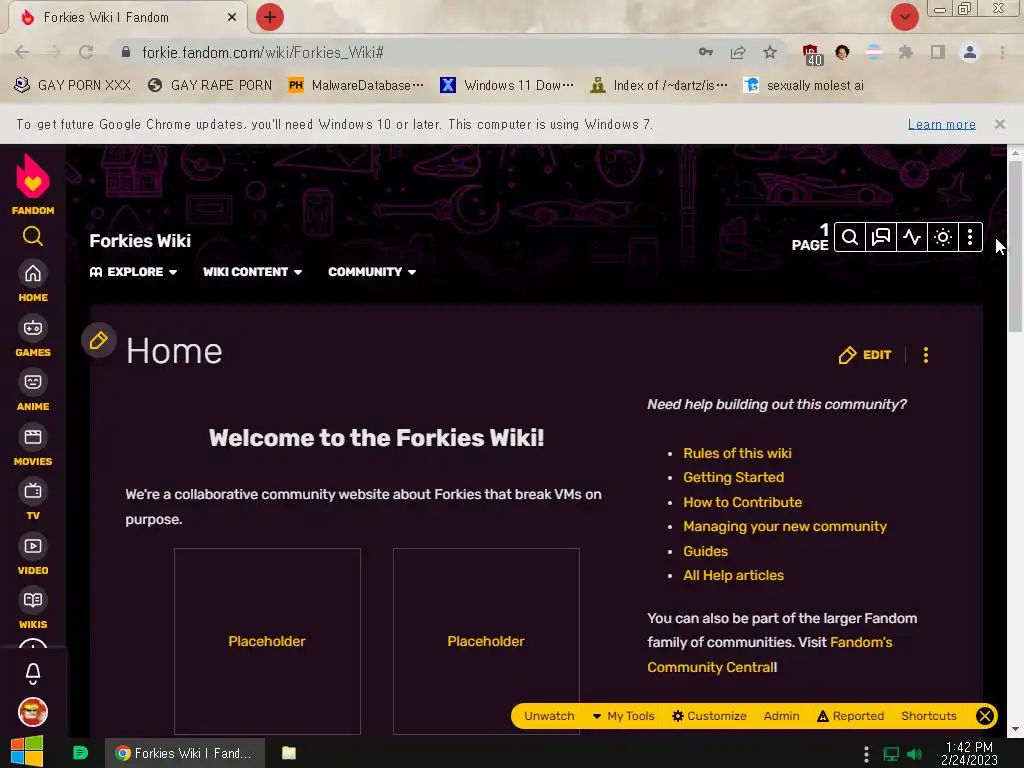The width and height of the screenshot is (1024, 768).
Task: Open TV in Fandom sidebar
Action: point(33,500)
